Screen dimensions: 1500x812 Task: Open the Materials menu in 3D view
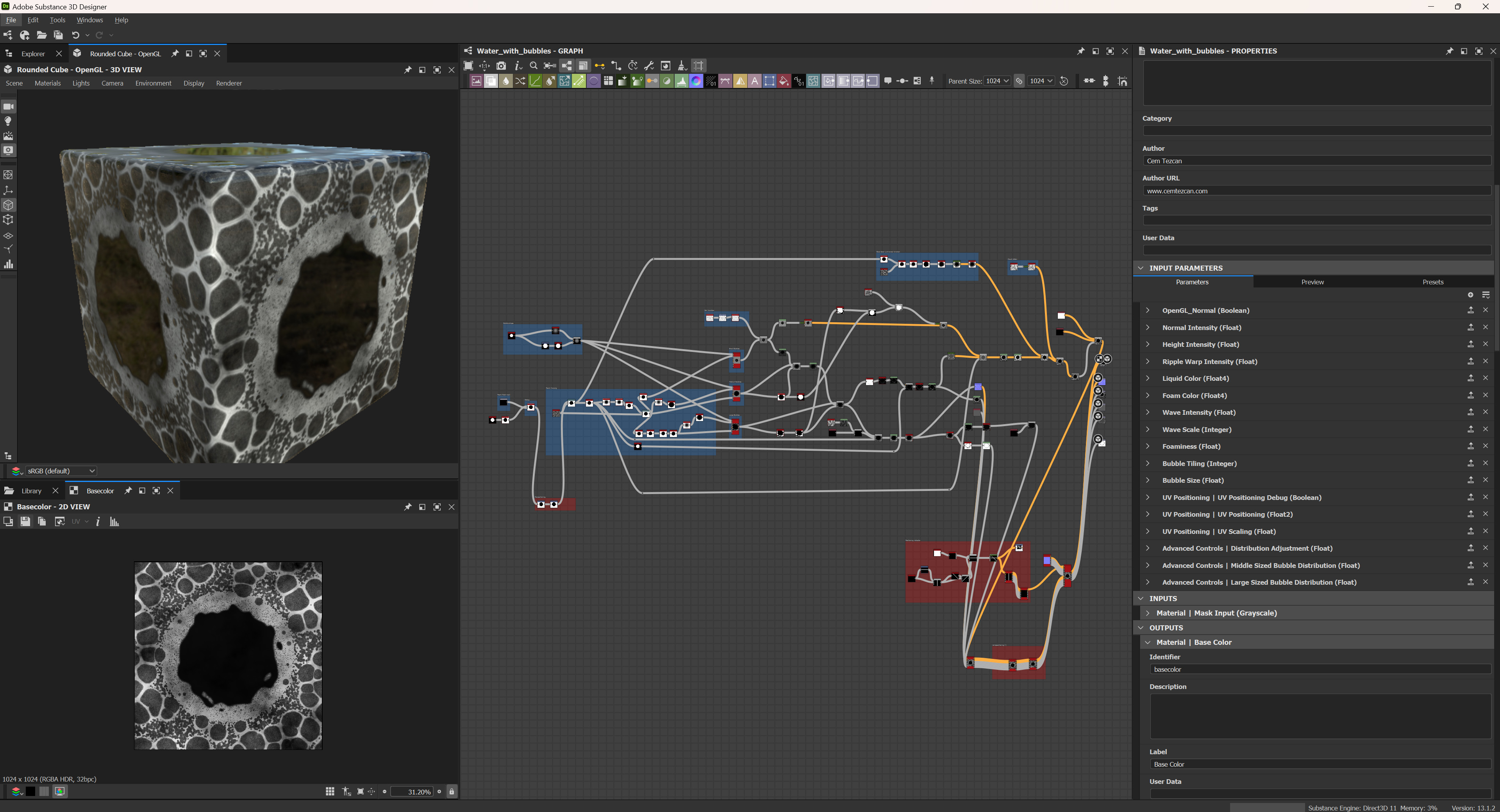(48, 83)
